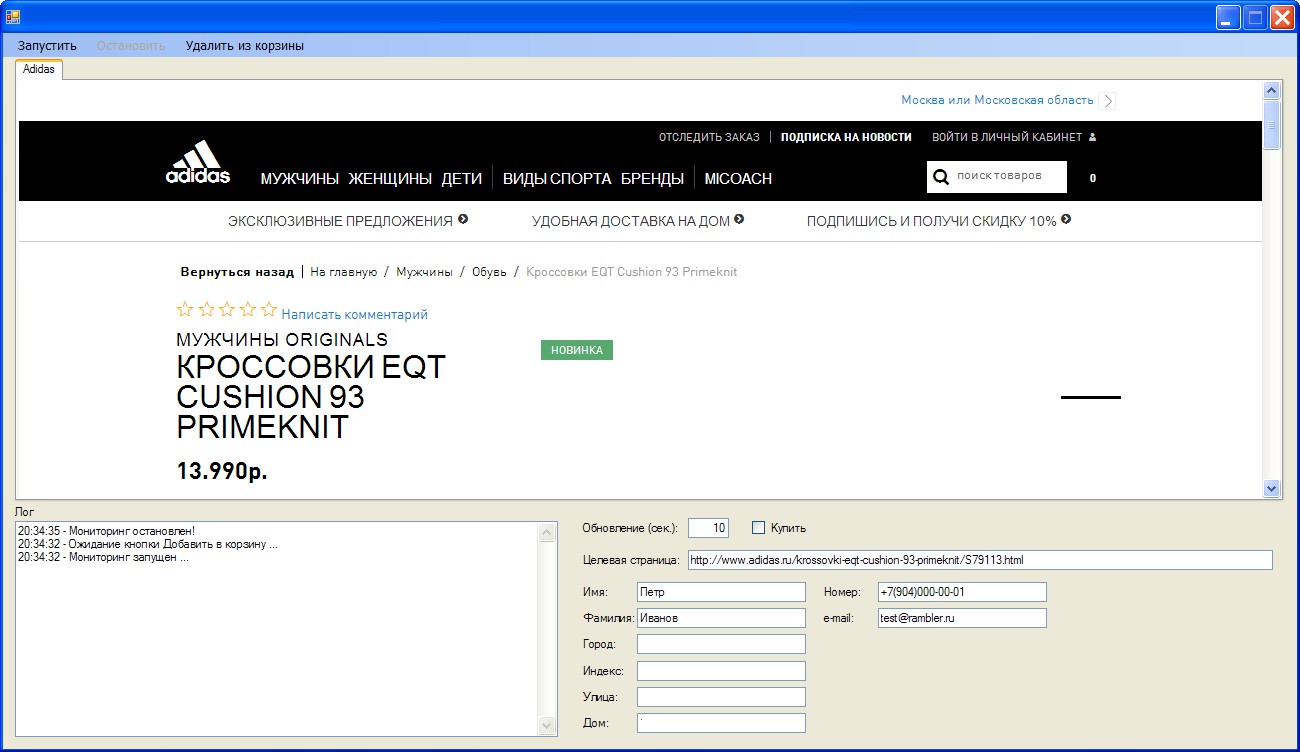The image size is (1300, 752).
Task: Click ОТСЛЕДИТЬ ЗАКАЗ link
Action: click(x=709, y=137)
